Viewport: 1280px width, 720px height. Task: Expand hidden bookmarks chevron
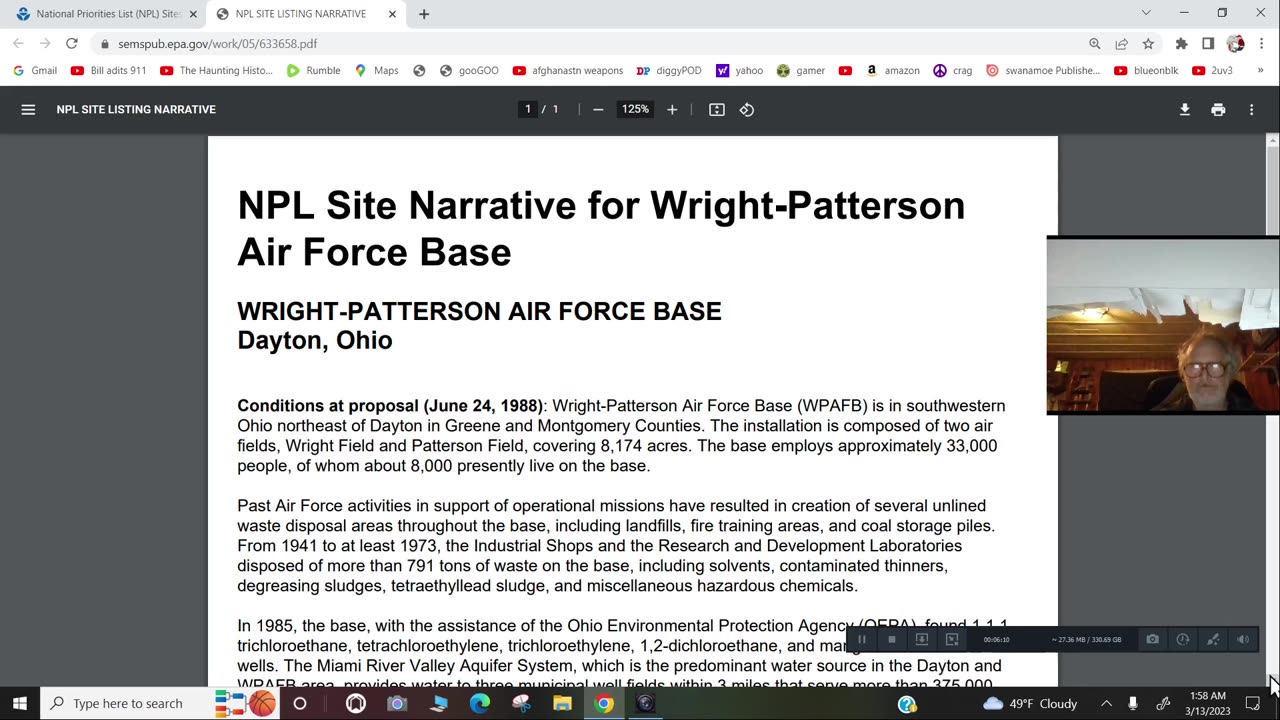coord(1260,70)
